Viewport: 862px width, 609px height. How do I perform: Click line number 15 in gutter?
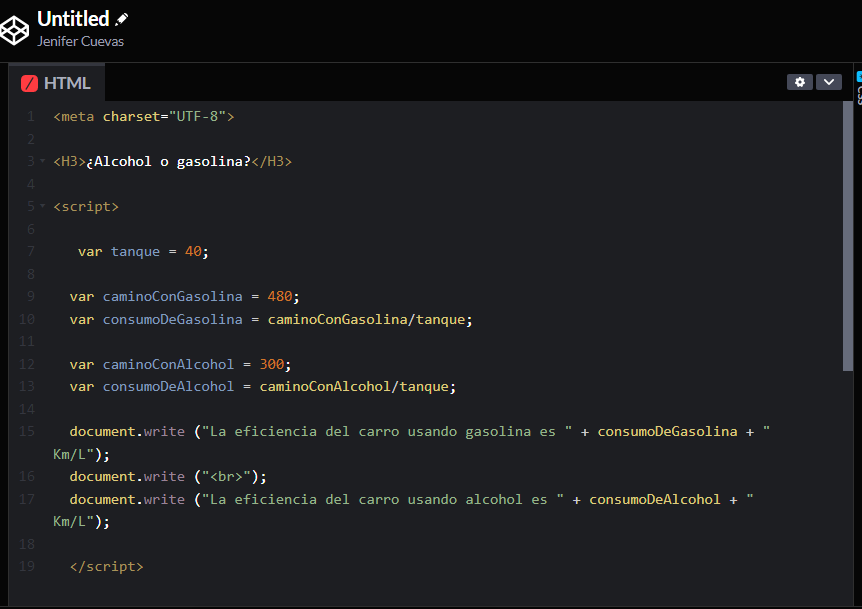[x=26, y=431]
